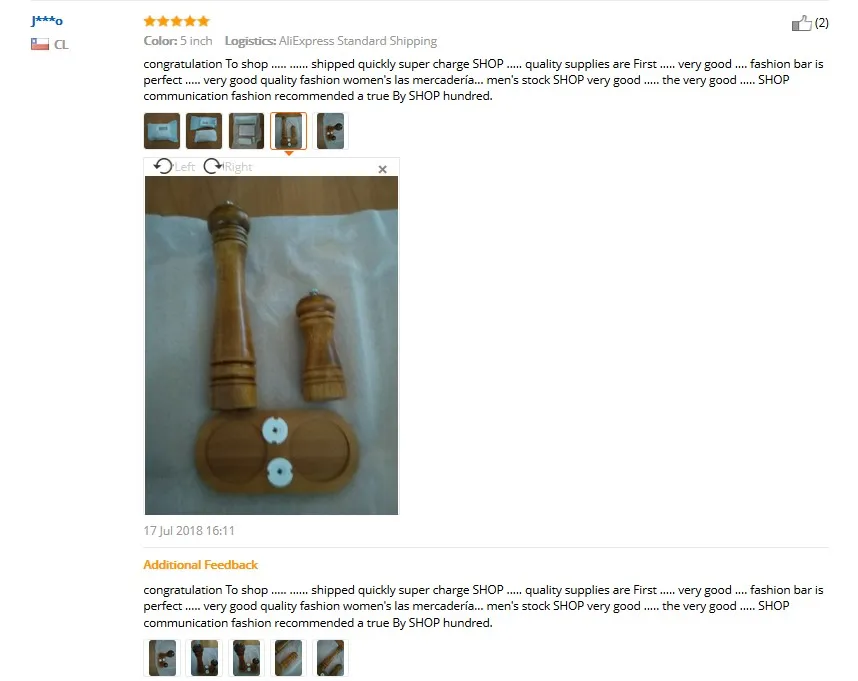This screenshot has height=681, width=858.
Task: Click the five-star rating
Action: pos(177,21)
